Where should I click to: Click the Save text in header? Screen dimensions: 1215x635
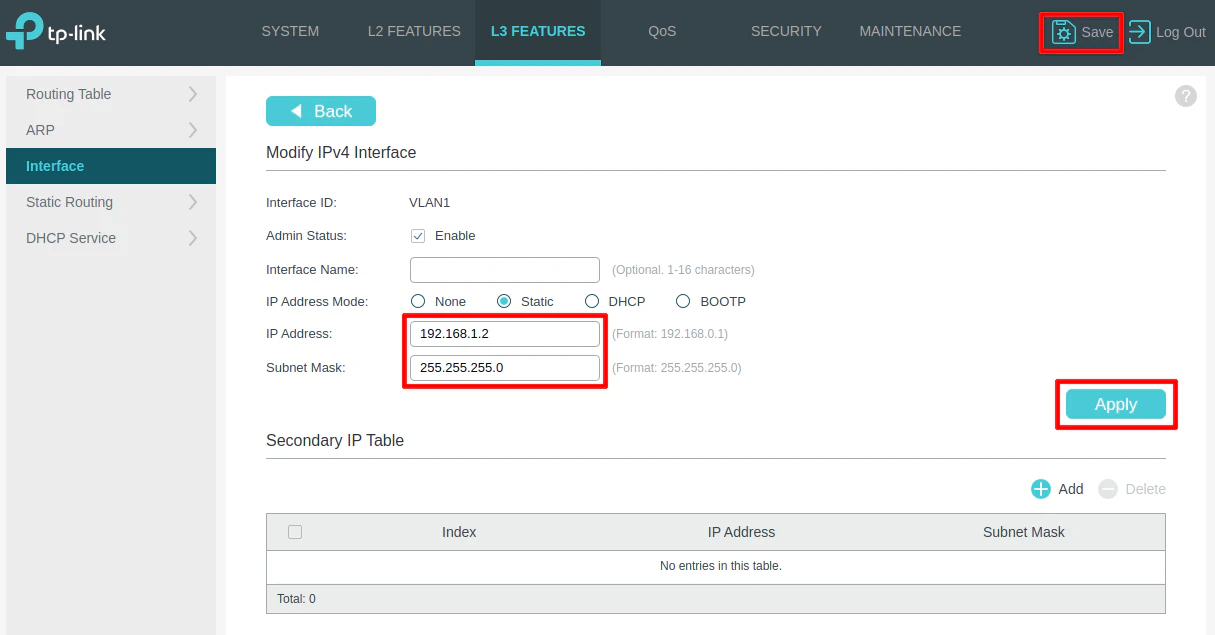pyautogui.click(x=1097, y=32)
